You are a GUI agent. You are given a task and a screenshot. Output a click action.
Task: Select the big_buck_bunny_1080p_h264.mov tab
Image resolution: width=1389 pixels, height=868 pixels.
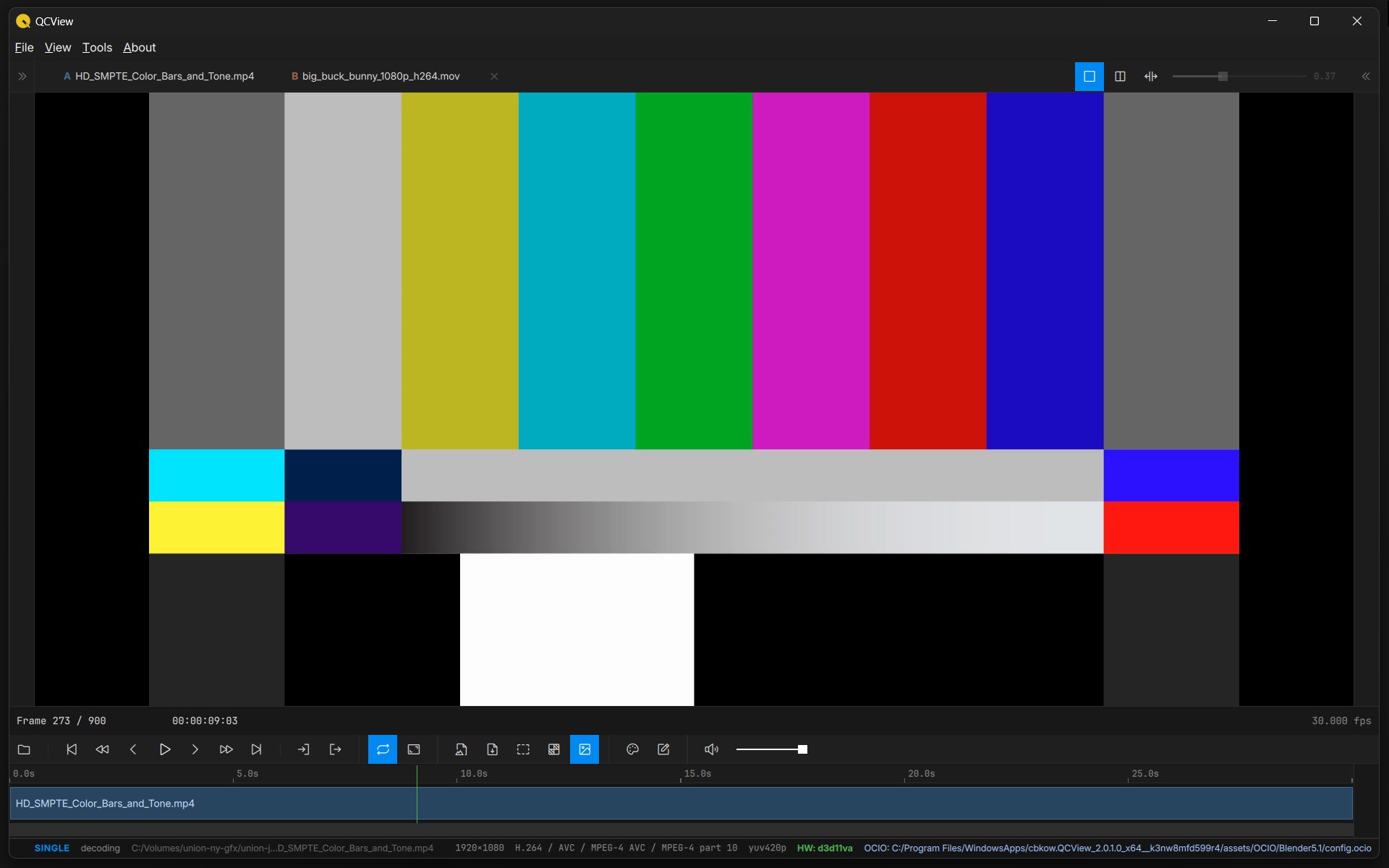pos(375,76)
